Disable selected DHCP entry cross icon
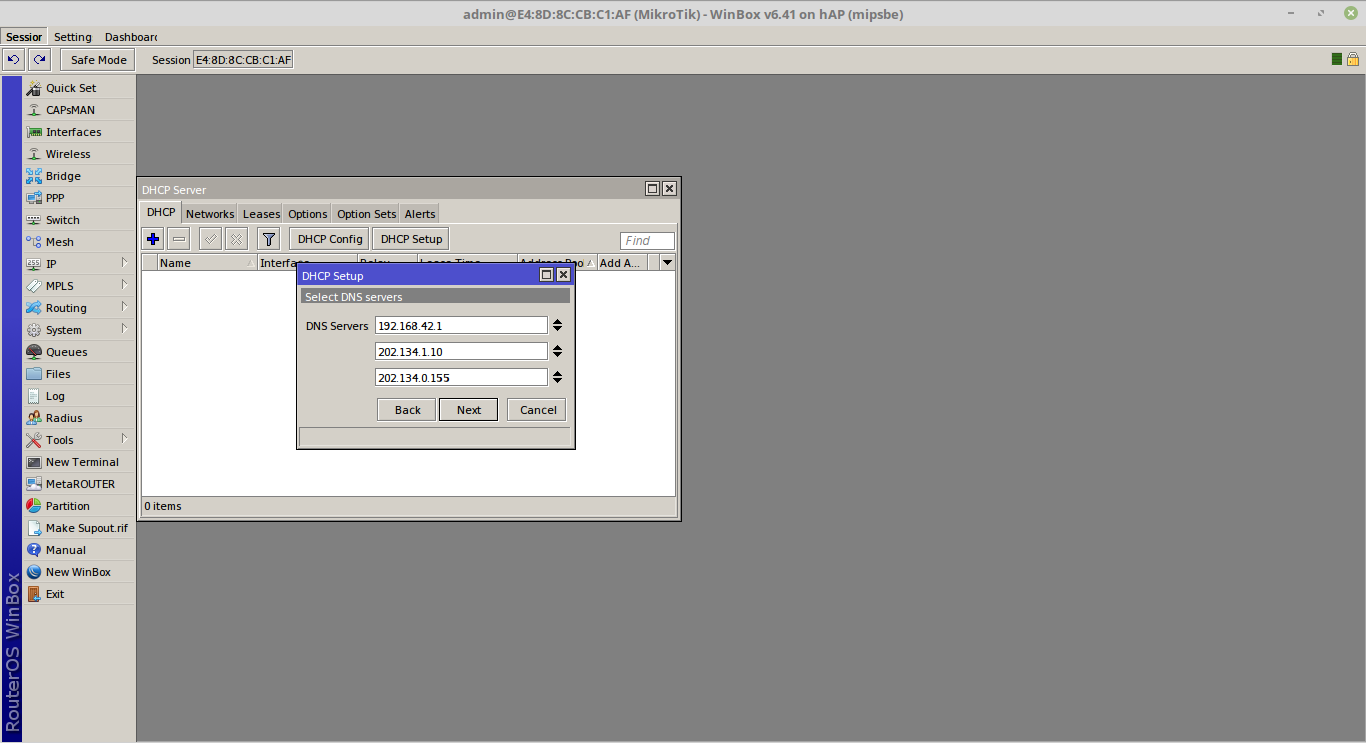The image size is (1366, 743). point(236,239)
